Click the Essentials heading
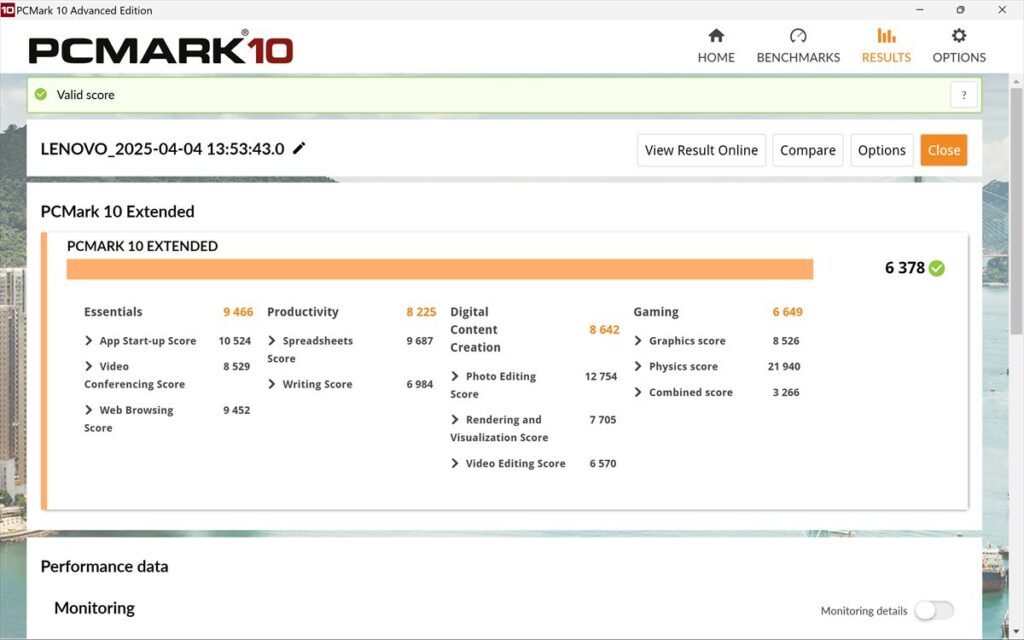The image size is (1024, 640). click(x=113, y=312)
